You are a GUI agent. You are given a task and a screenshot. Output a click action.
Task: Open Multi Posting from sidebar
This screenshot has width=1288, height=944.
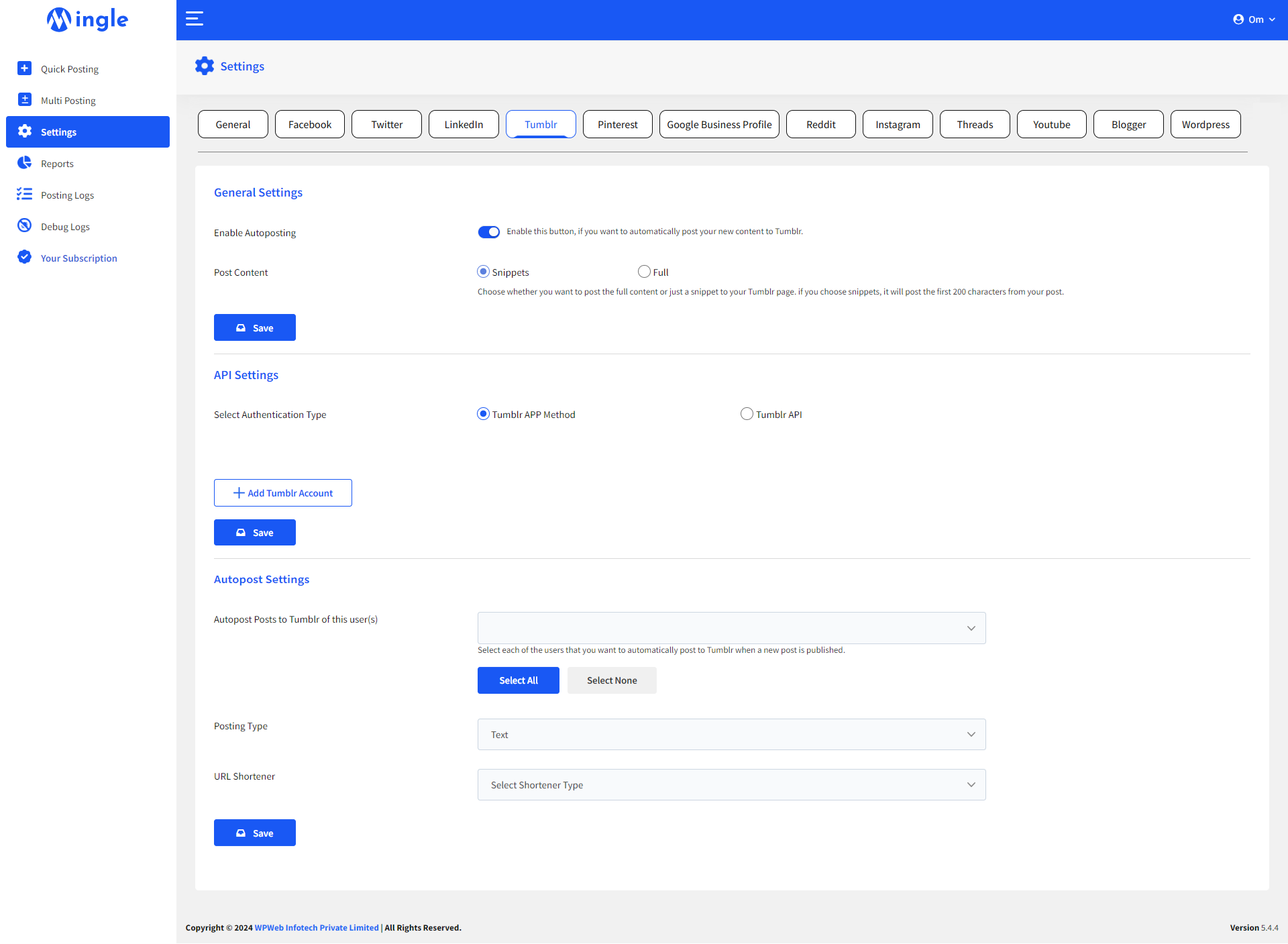point(88,100)
